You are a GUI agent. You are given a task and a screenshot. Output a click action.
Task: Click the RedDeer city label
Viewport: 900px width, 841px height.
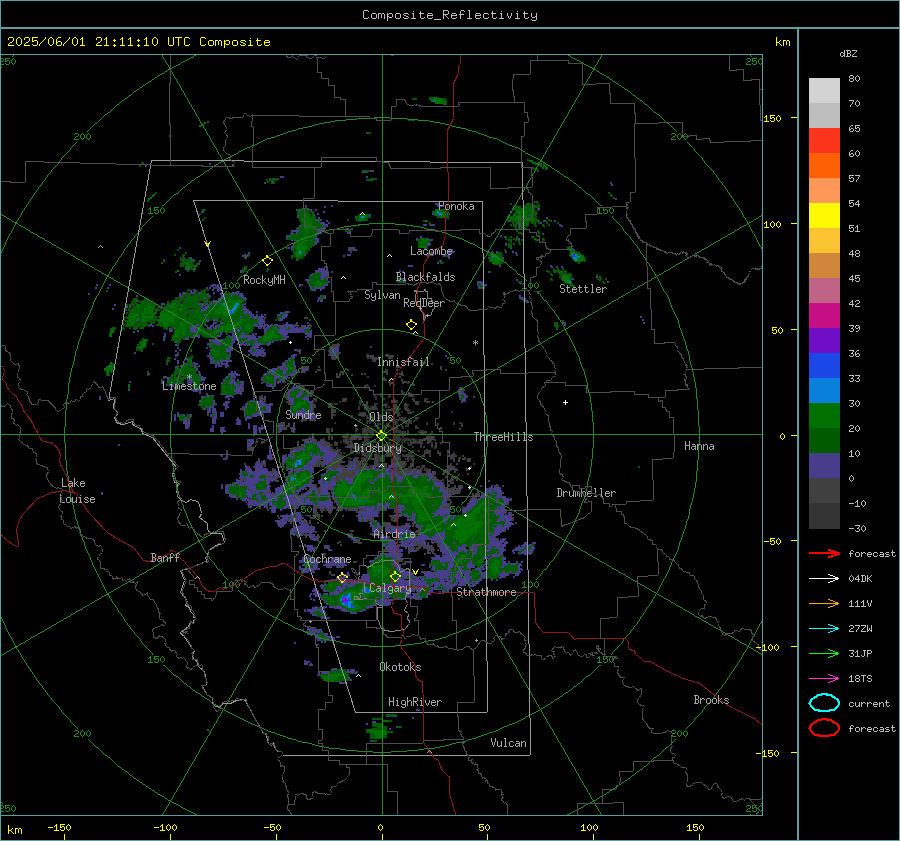point(424,303)
